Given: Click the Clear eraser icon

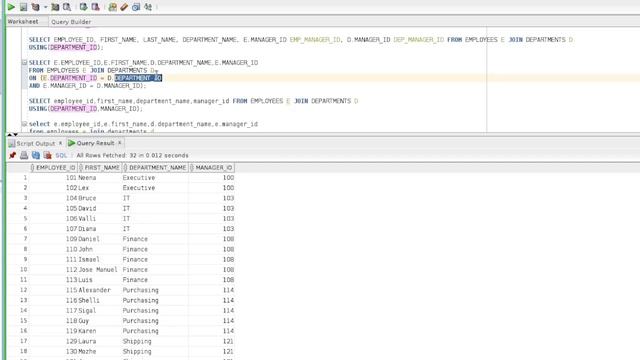Looking at the screenshot, I should coord(124,7).
